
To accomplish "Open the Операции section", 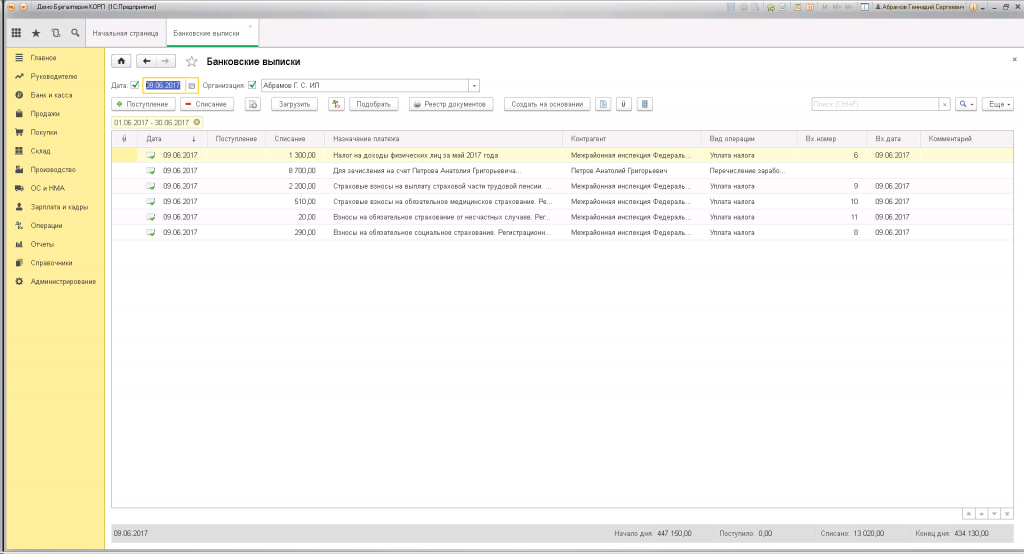I will (46, 225).
